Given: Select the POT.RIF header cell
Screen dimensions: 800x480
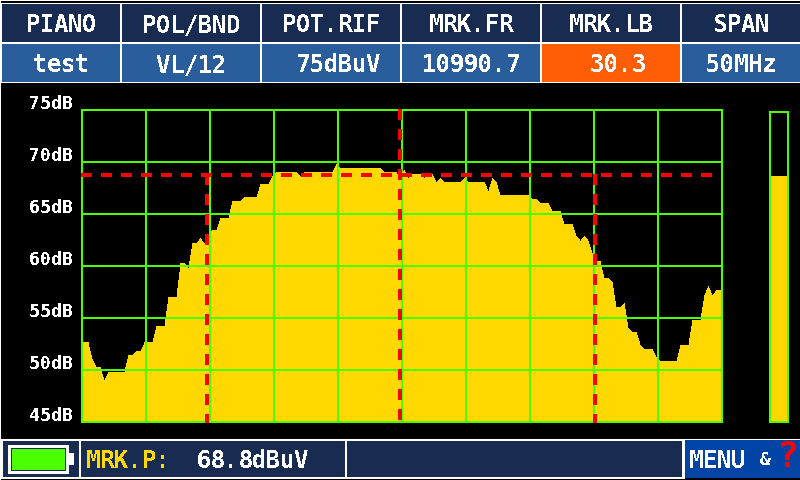Looking at the screenshot, I should [331, 23].
